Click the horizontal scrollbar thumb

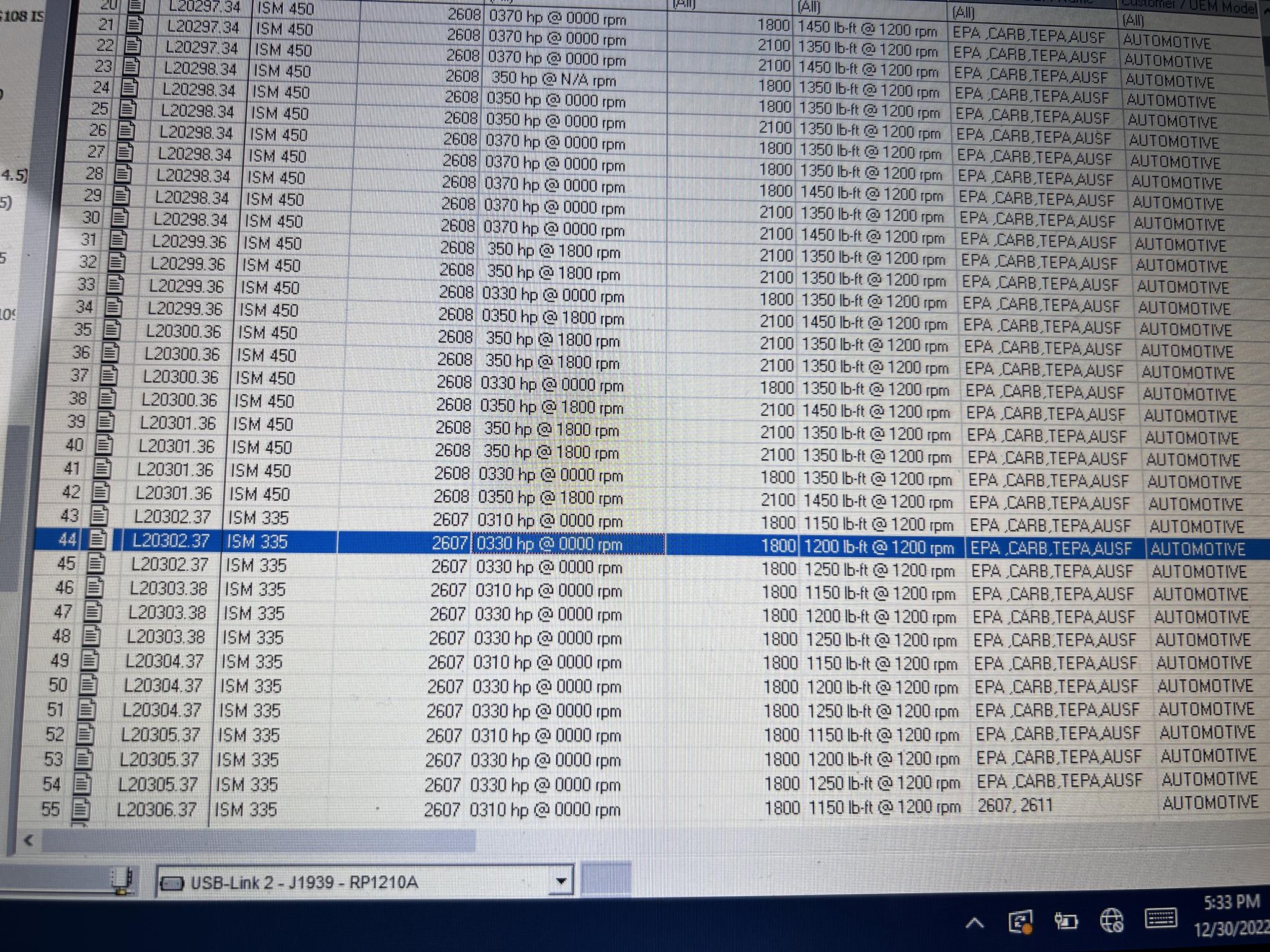pyautogui.click(x=260, y=841)
